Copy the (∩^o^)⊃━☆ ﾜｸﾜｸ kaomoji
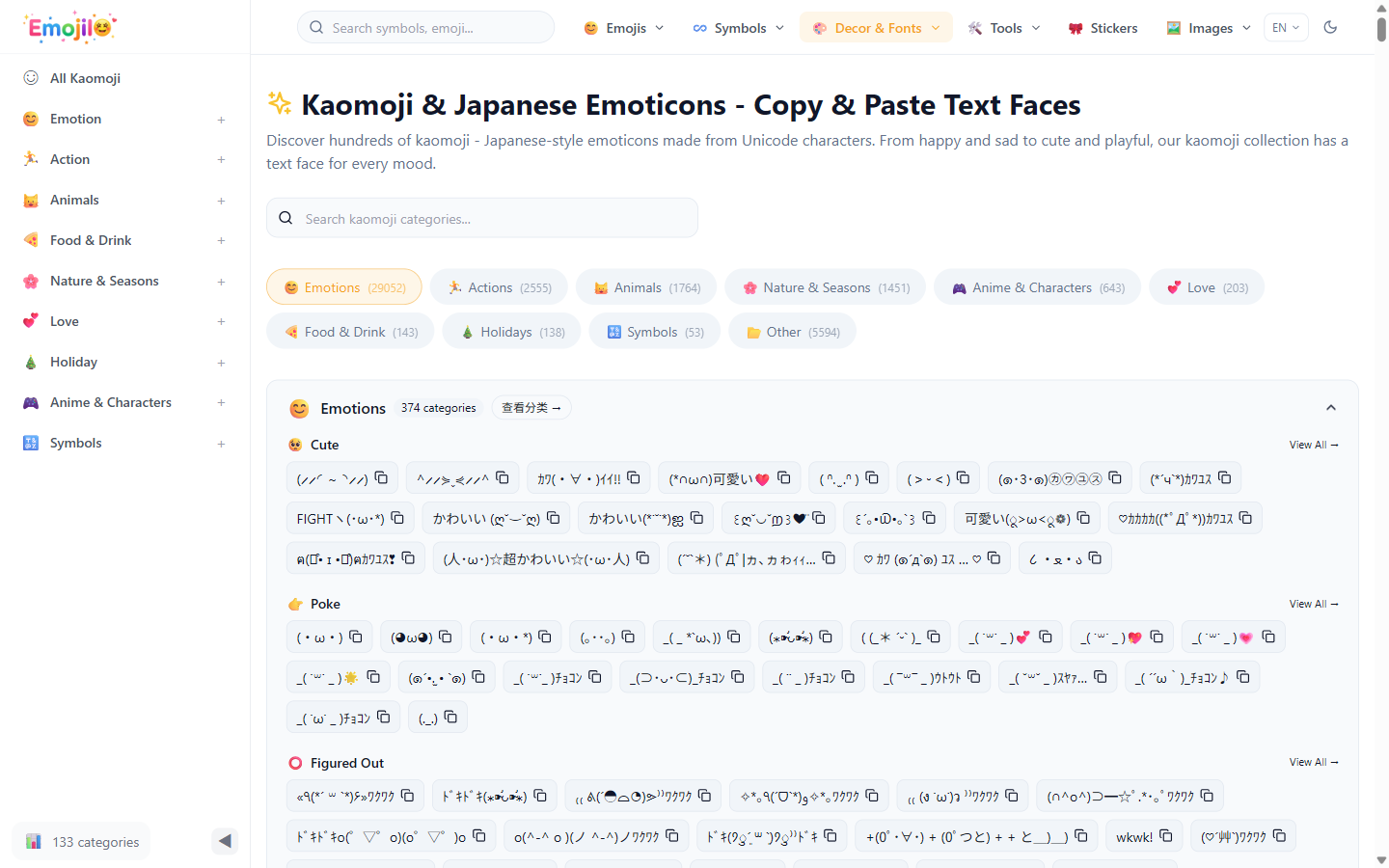The width and height of the screenshot is (1389, 868). click(1207, 796)
